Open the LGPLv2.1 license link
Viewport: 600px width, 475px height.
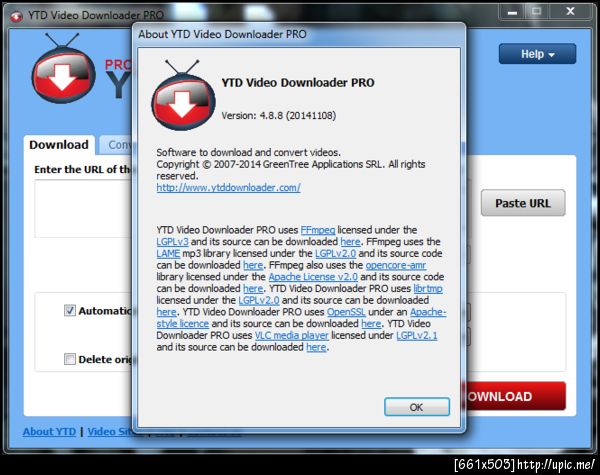417,335
